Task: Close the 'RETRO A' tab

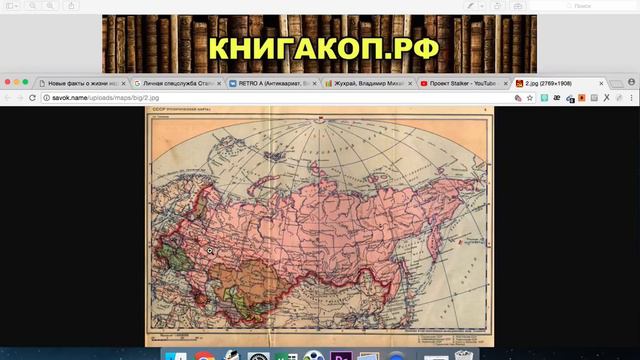Action: pyautogui.click(x=314, y=83)
